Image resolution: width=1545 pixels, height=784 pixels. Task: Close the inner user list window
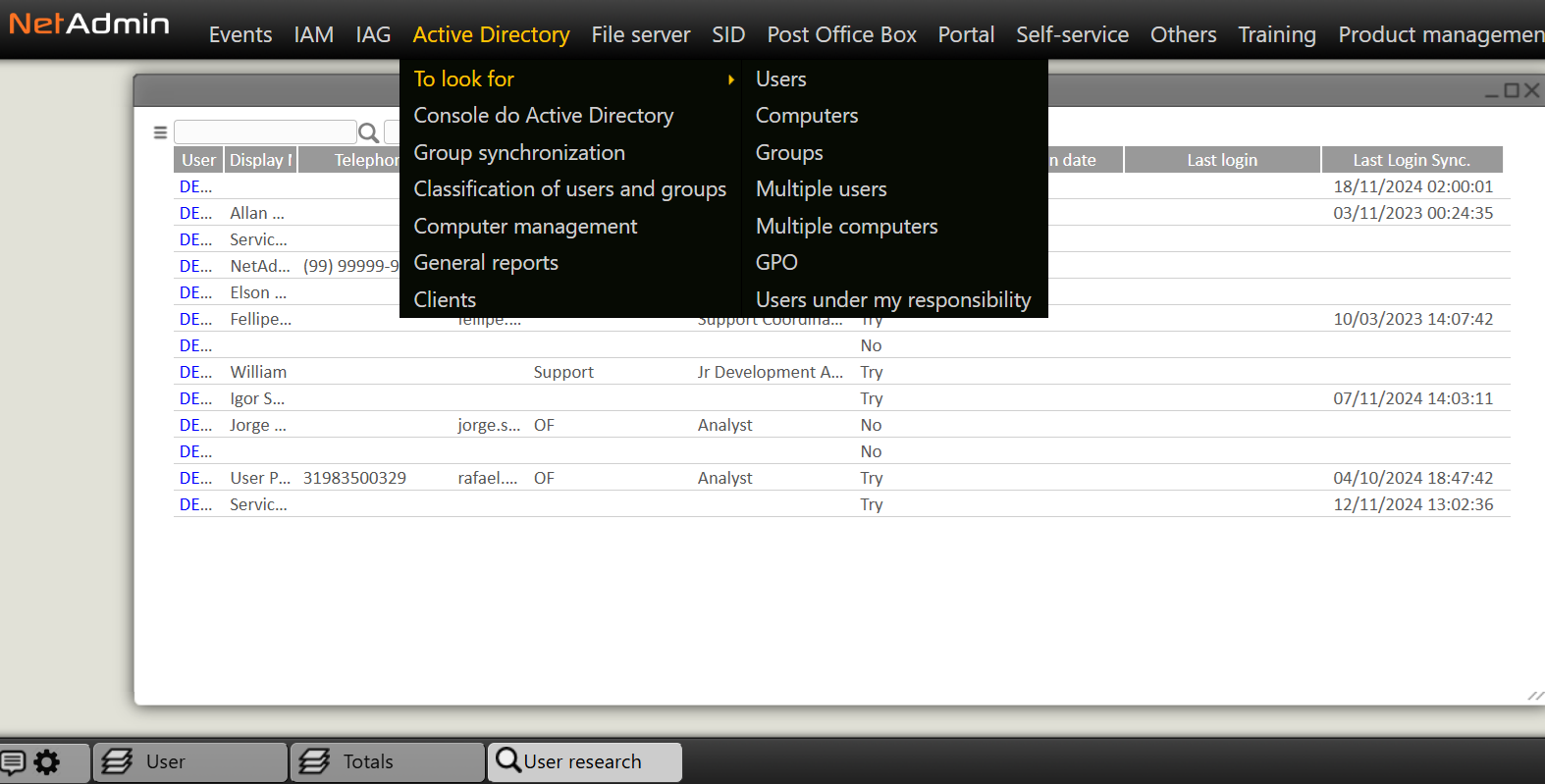[1531, 90]
